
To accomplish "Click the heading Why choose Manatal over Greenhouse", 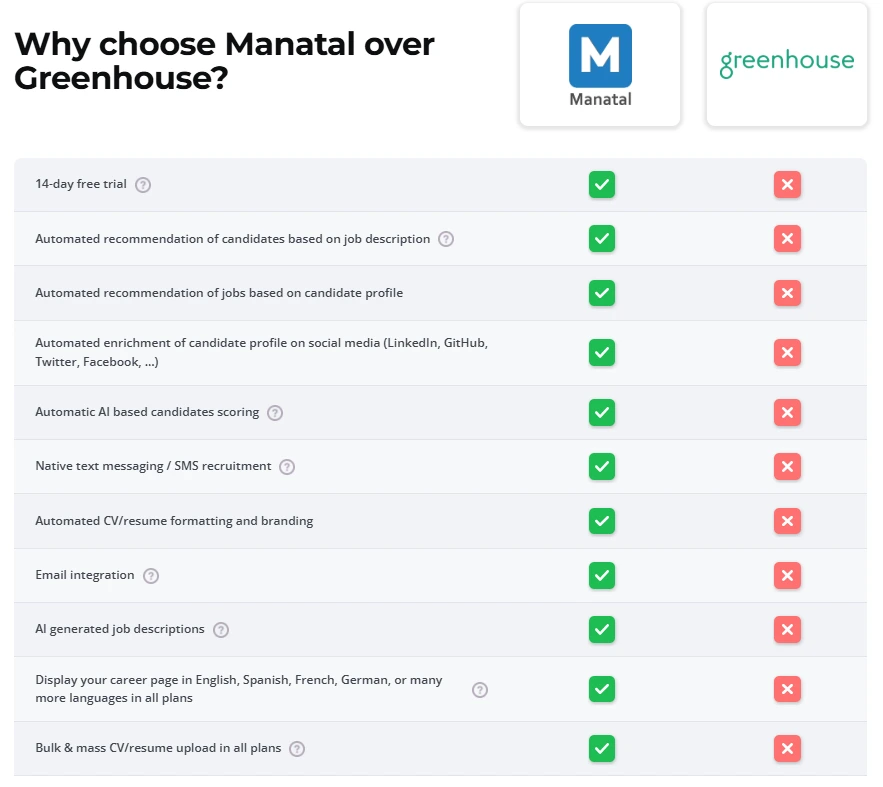I will pos(224,60).
